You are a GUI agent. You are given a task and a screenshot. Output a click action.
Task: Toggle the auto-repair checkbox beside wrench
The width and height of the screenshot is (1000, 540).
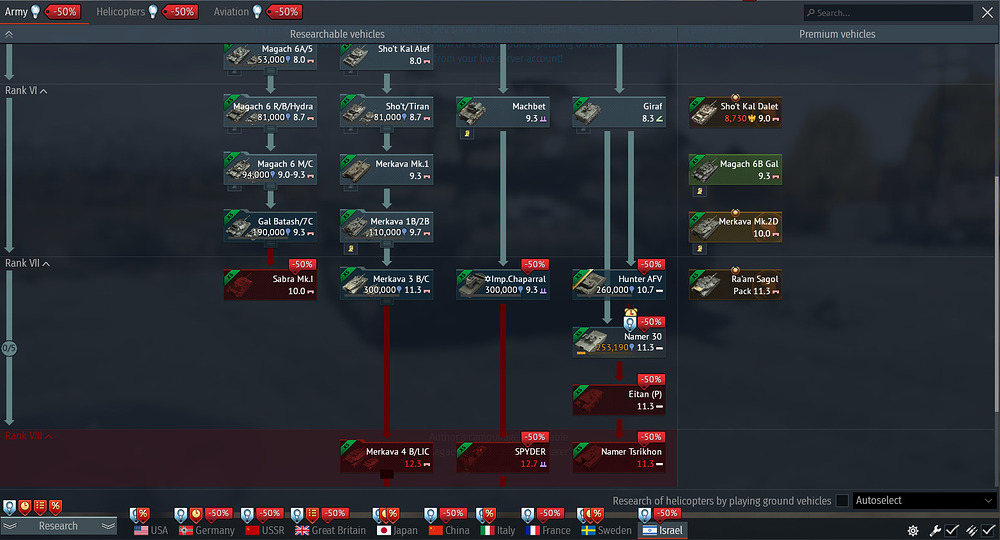[952, 530]
